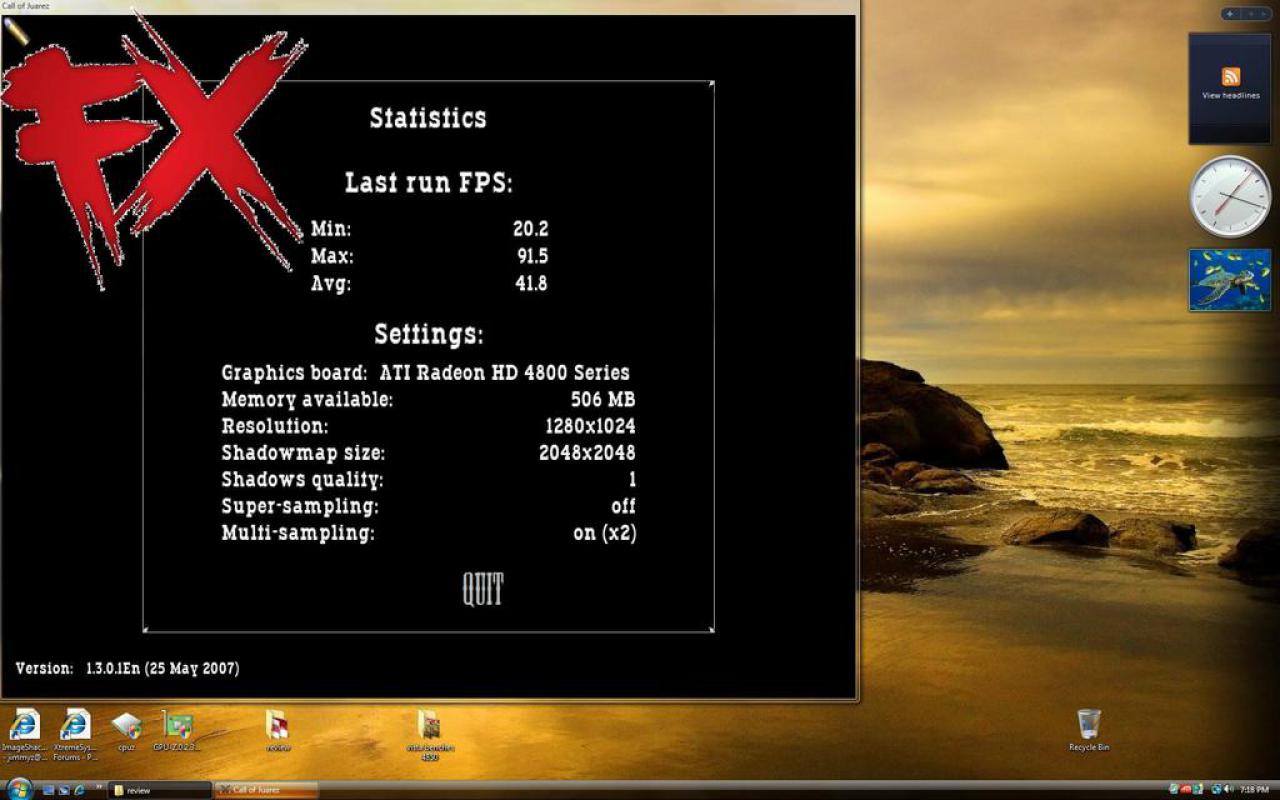Image resolution: width=1280 pixels, height=800 pixels.
Task: Click the analog clock gadget
Action: coord(1230,196)
